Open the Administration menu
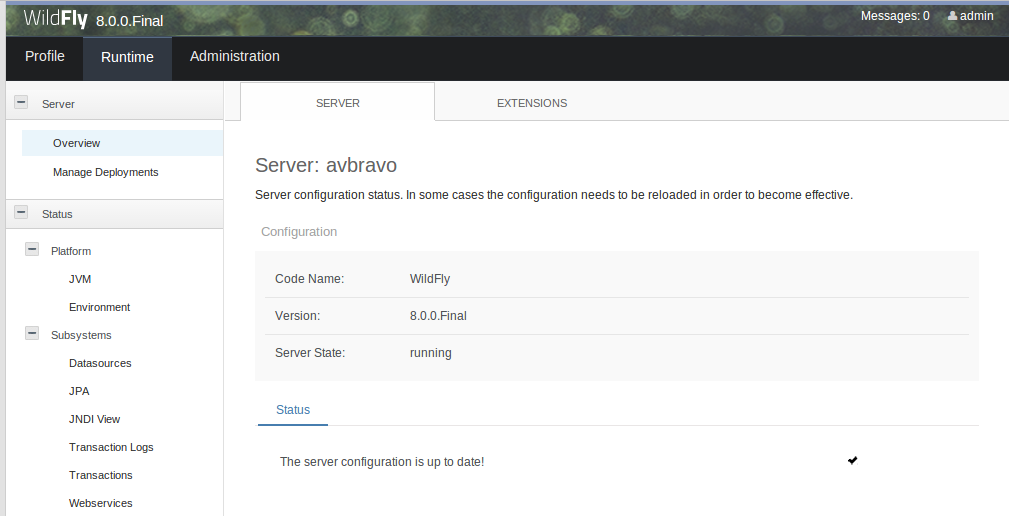The height and width of the screenshot is (516, 1009). click(235, 57)
